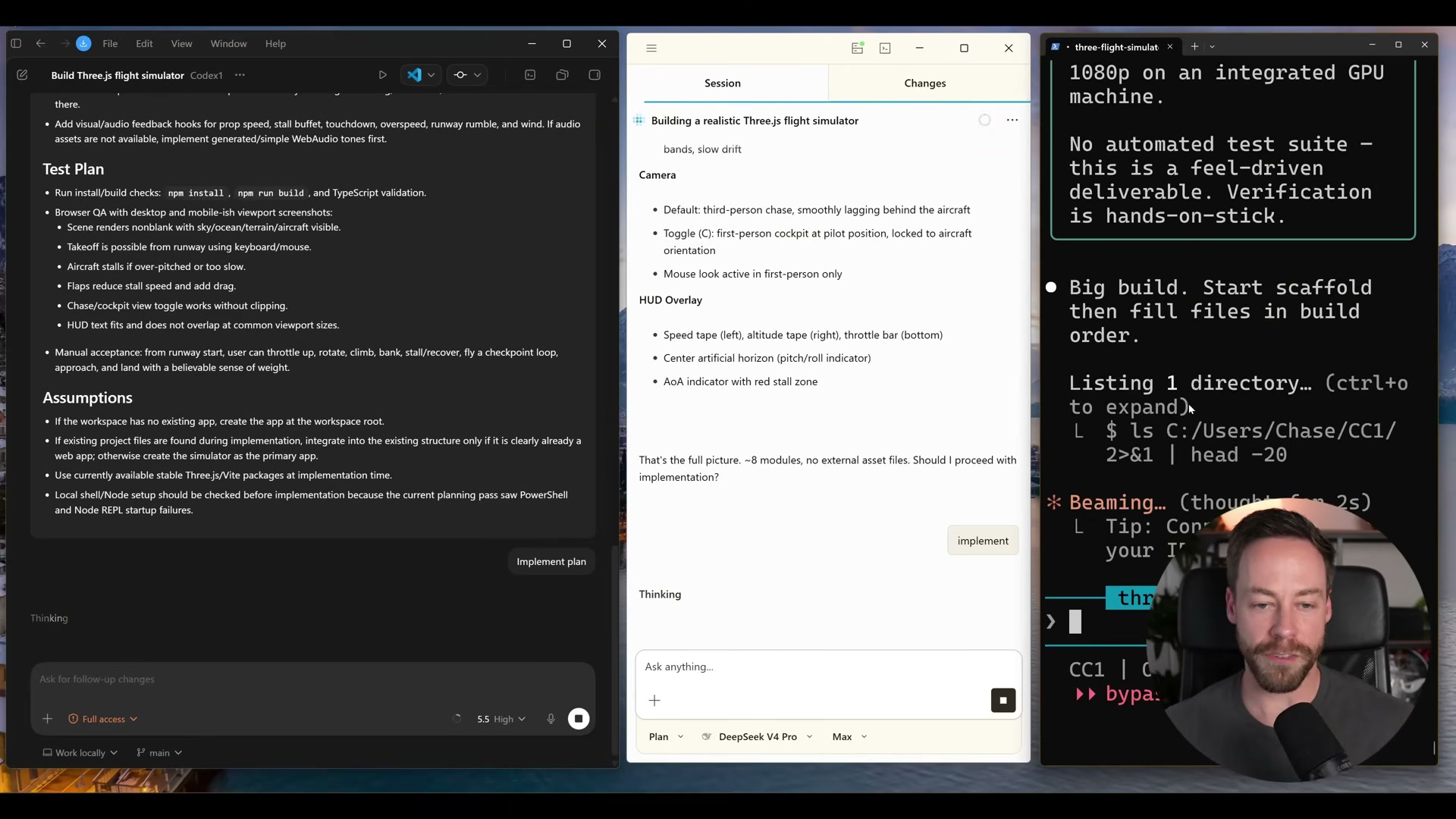
Task: Open the Window menu
Action: (228, 44)
